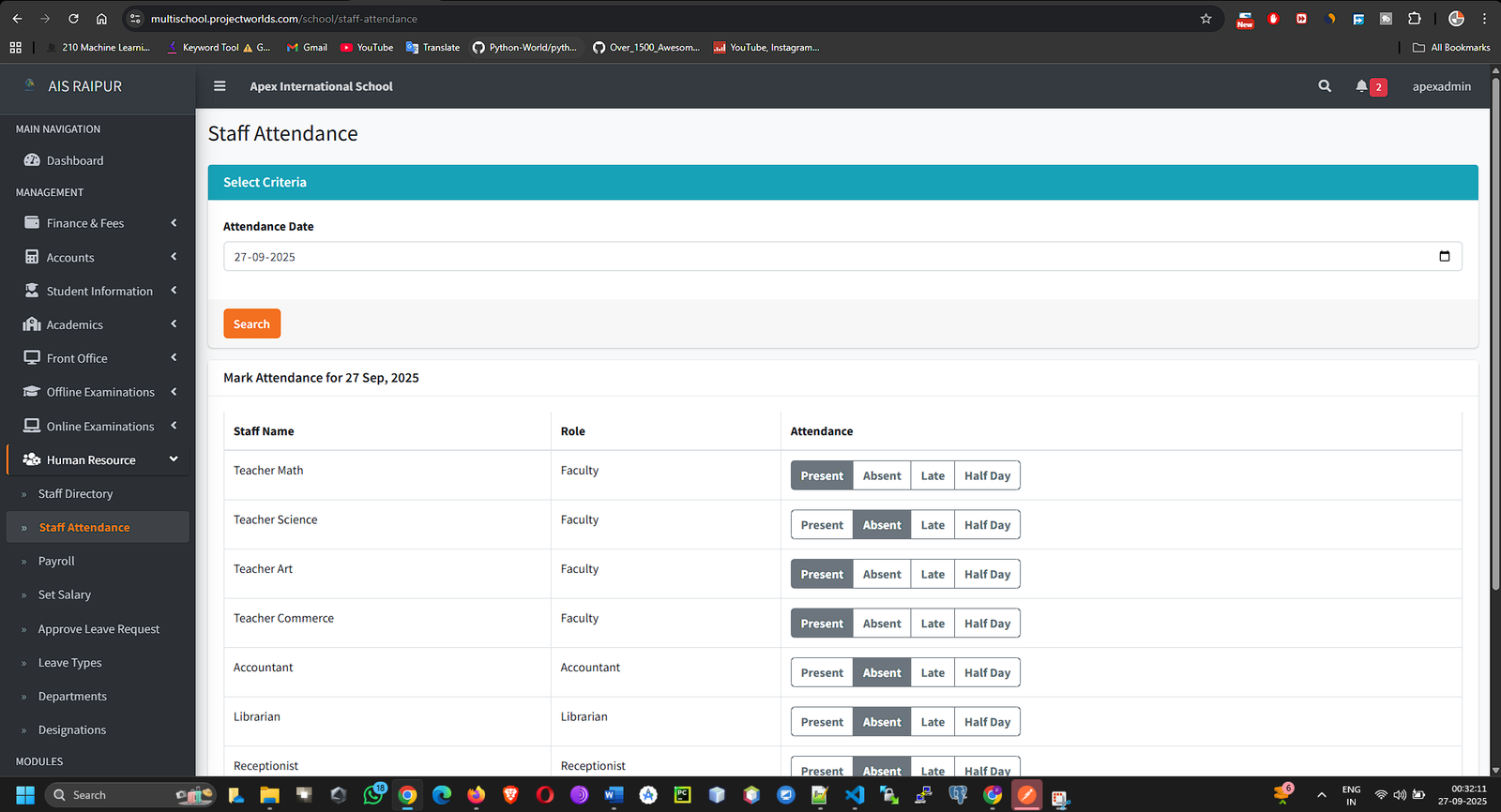1501x812 pixels.
Task: Click the orange Search button
Action: (x=251, y=324)
